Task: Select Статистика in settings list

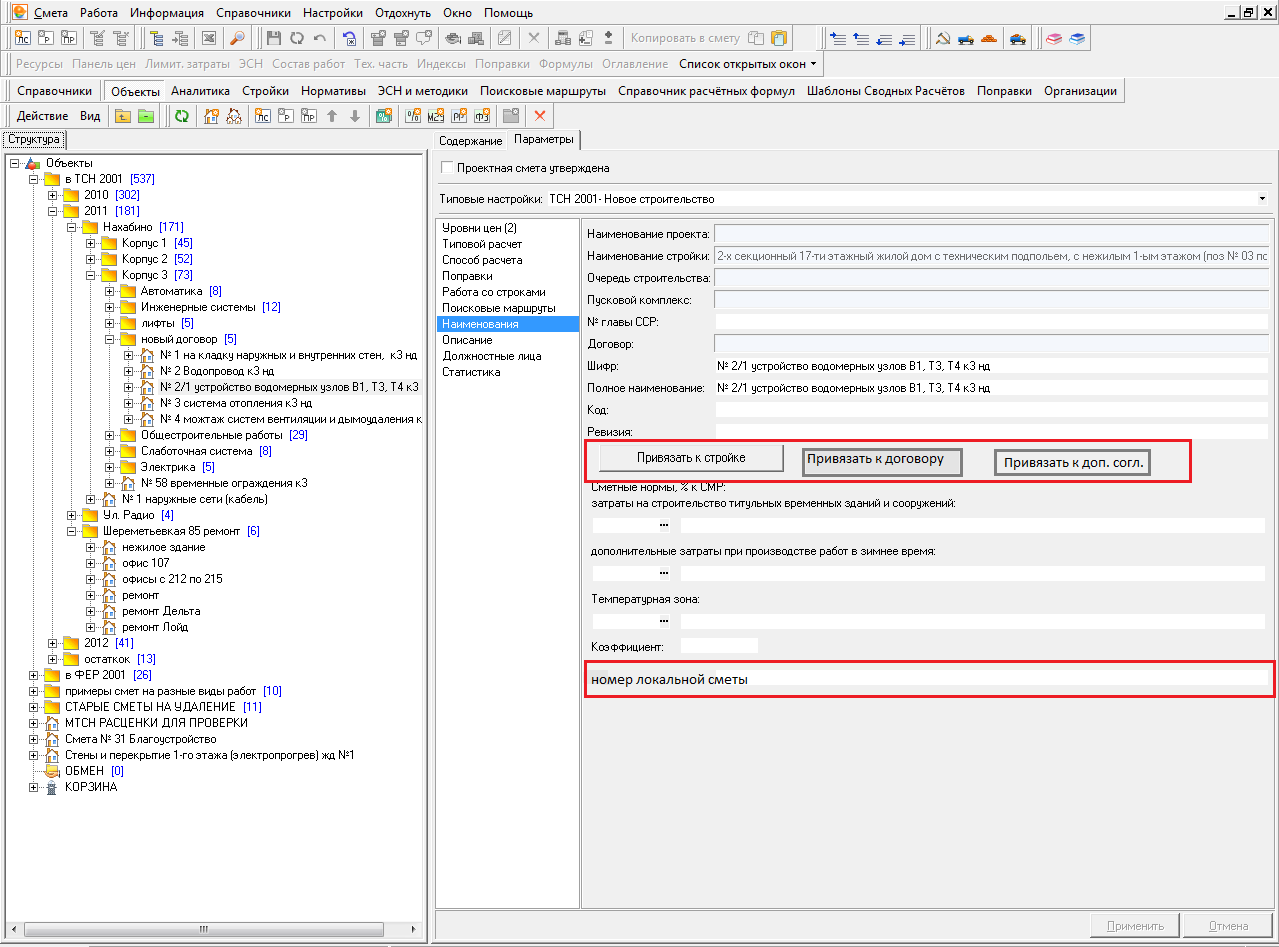Action: click(x=471, y=372)
